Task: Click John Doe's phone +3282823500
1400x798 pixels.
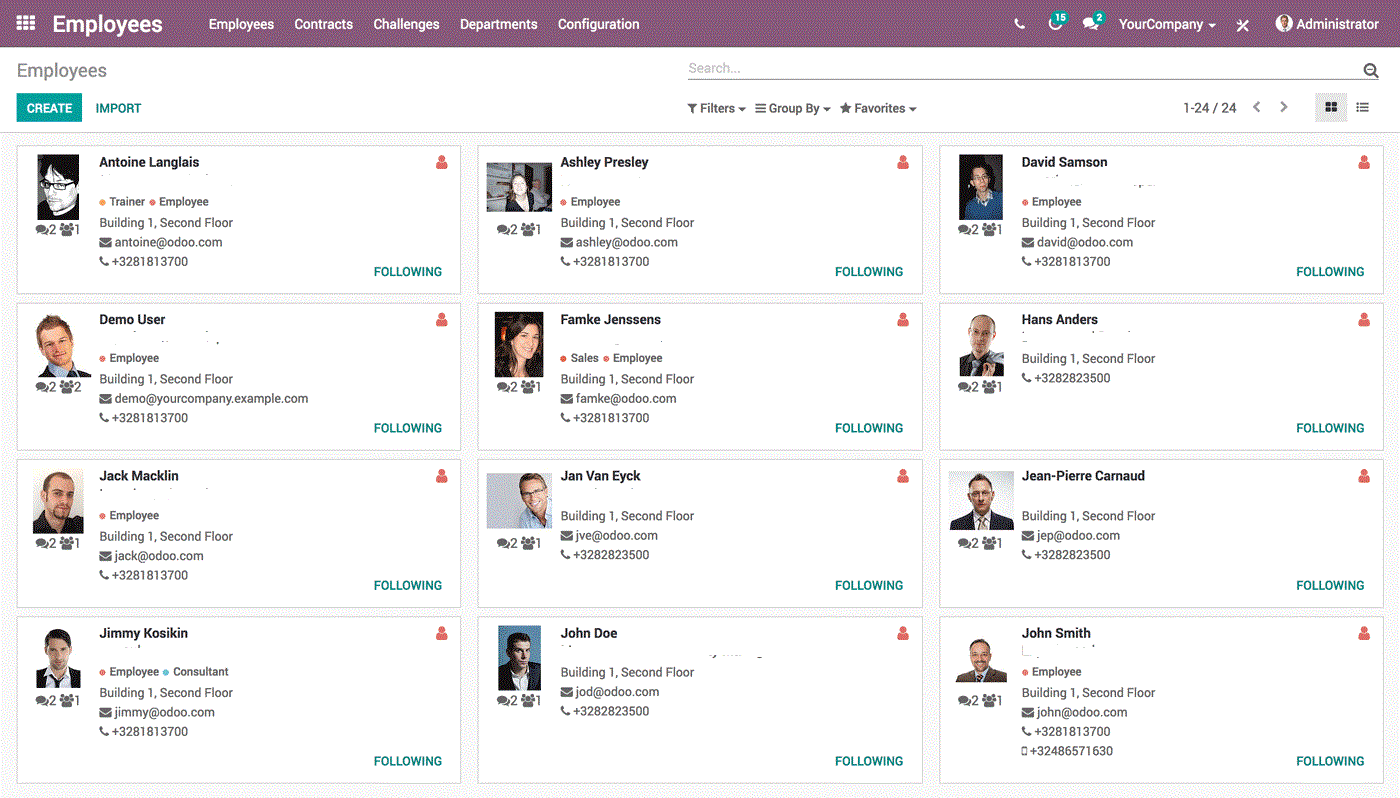Action: click(611, 712)
